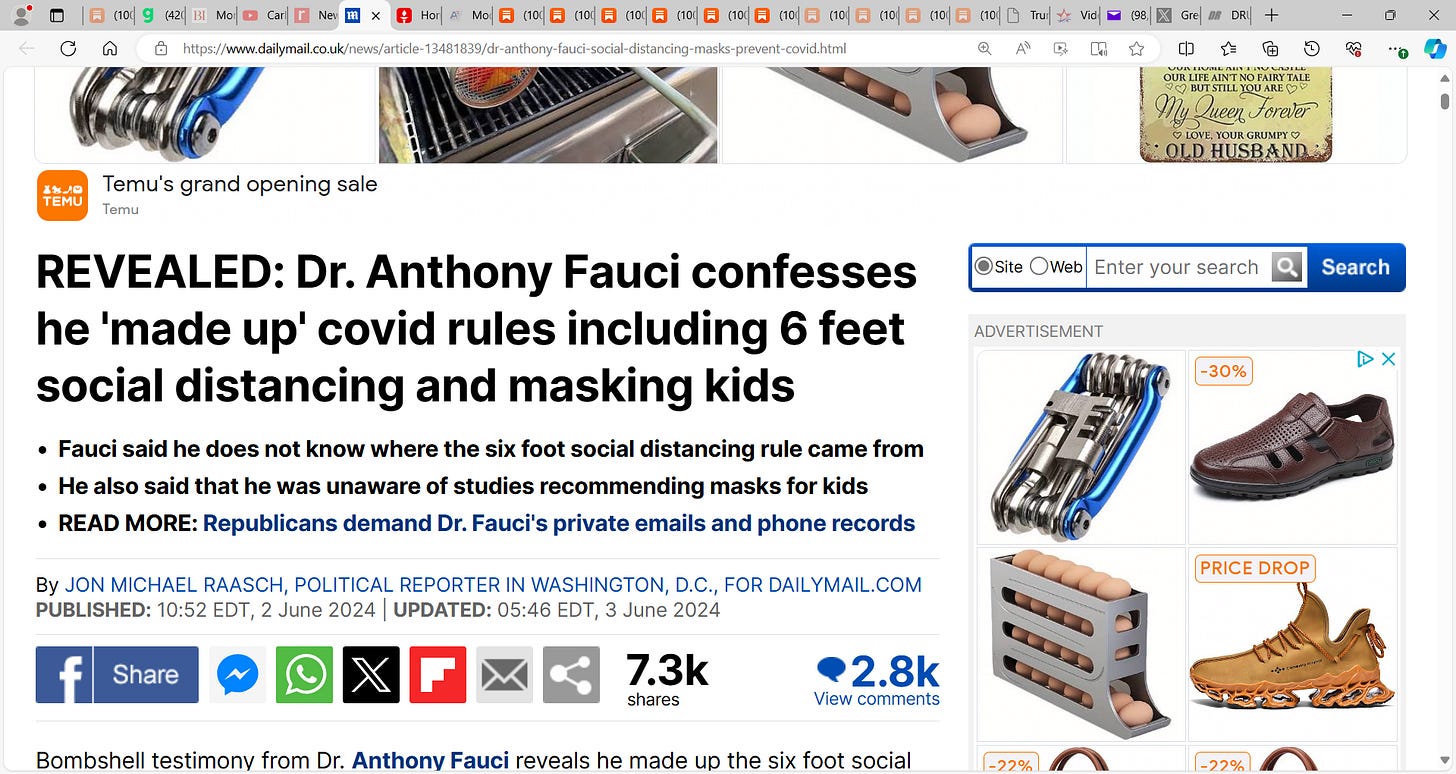Image resolution: width=1456 pixels, height=774 pixels.
Task: Share article on X icon
Action: (371, 675)
